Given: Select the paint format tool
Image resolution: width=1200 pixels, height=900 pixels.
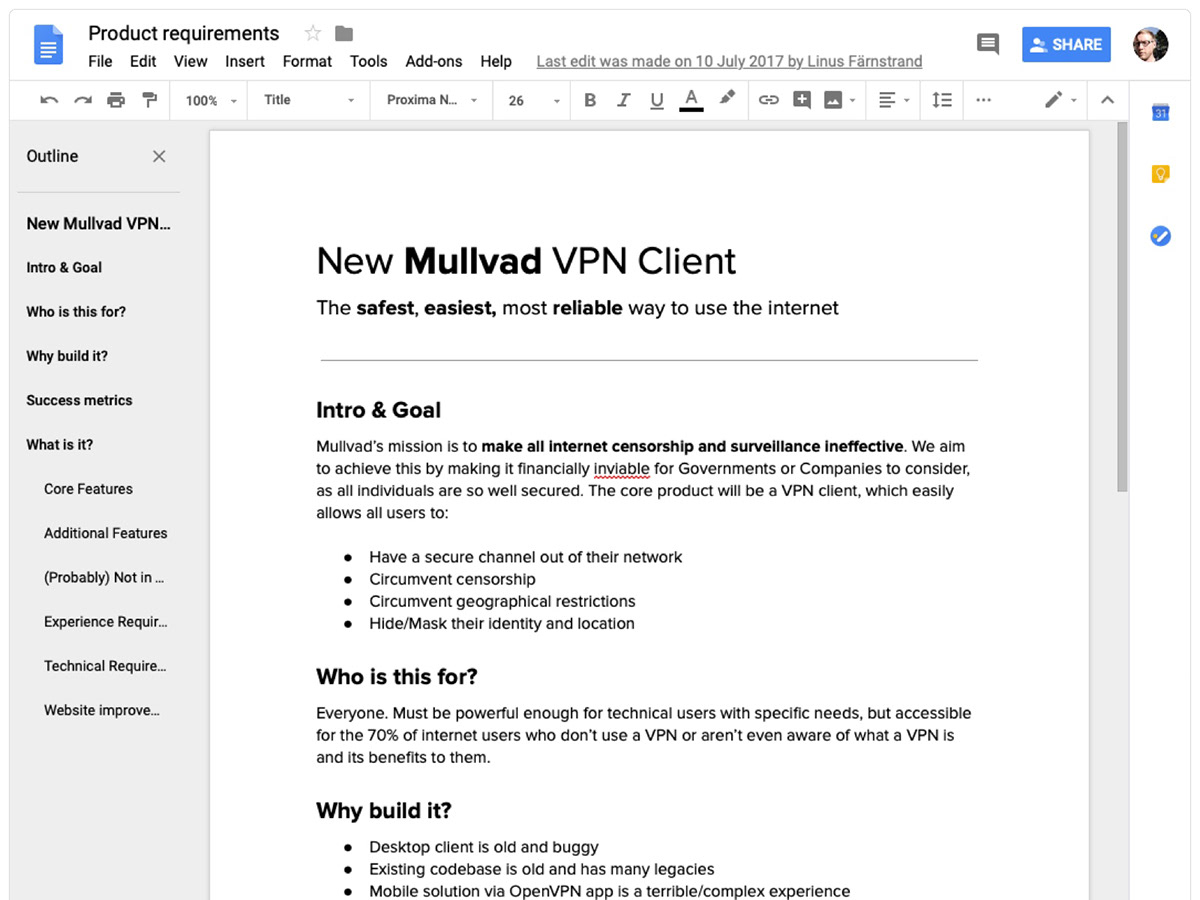Looking at the screenshot, I should pos(150,100).
